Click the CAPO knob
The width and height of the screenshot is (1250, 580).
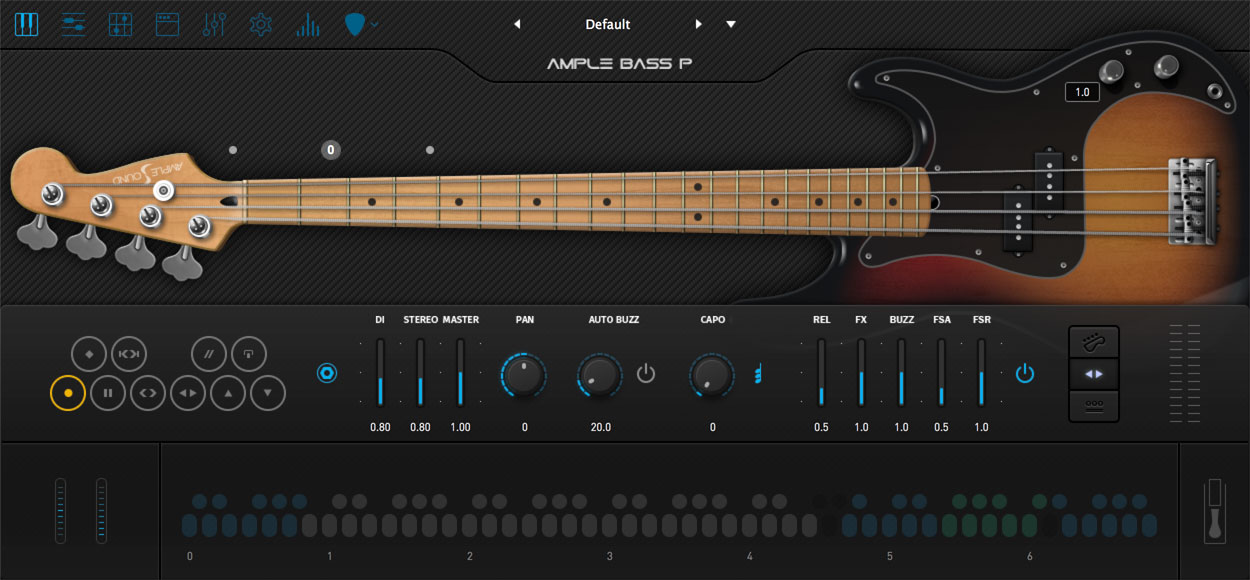click(x=712, y=375)
